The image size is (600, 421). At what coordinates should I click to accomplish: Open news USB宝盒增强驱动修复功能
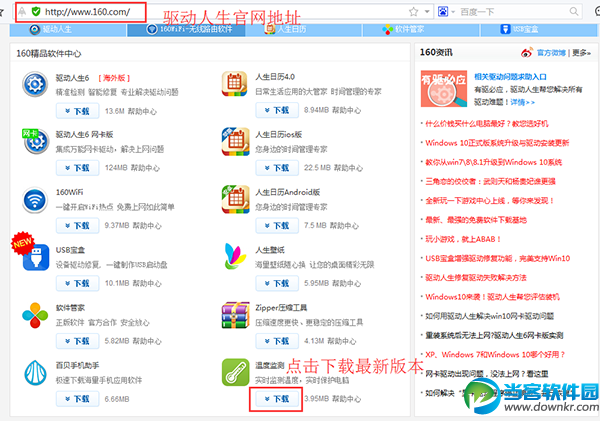tap(497, 258)
